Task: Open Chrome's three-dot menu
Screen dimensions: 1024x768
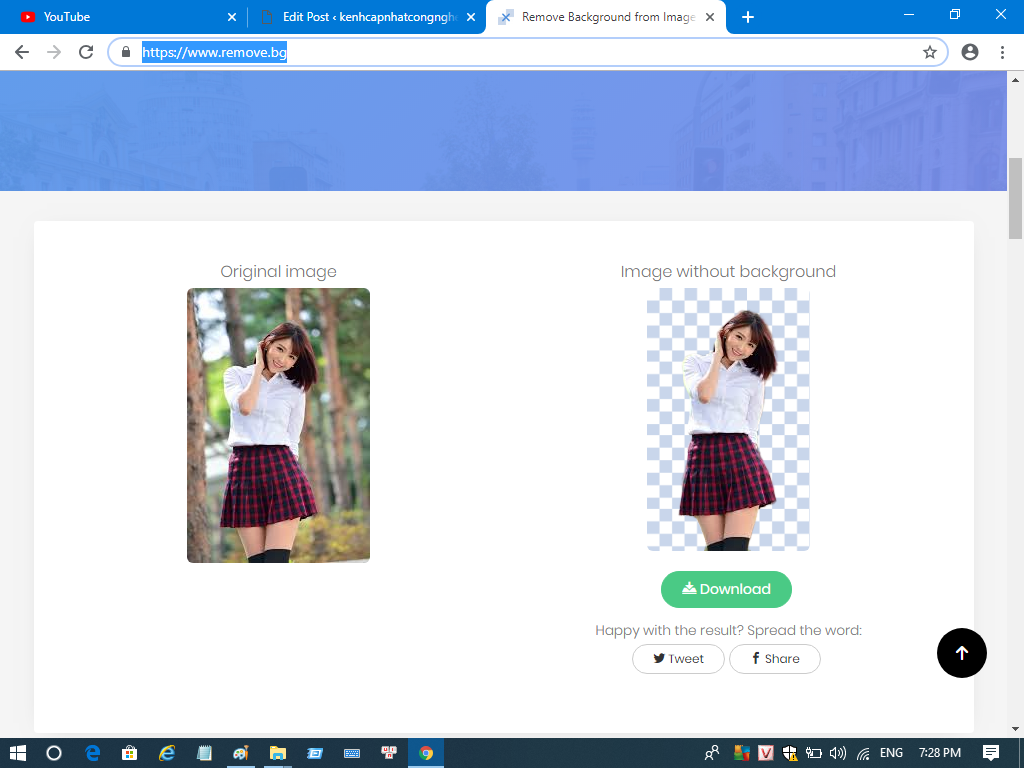Action: point(1002,52)
